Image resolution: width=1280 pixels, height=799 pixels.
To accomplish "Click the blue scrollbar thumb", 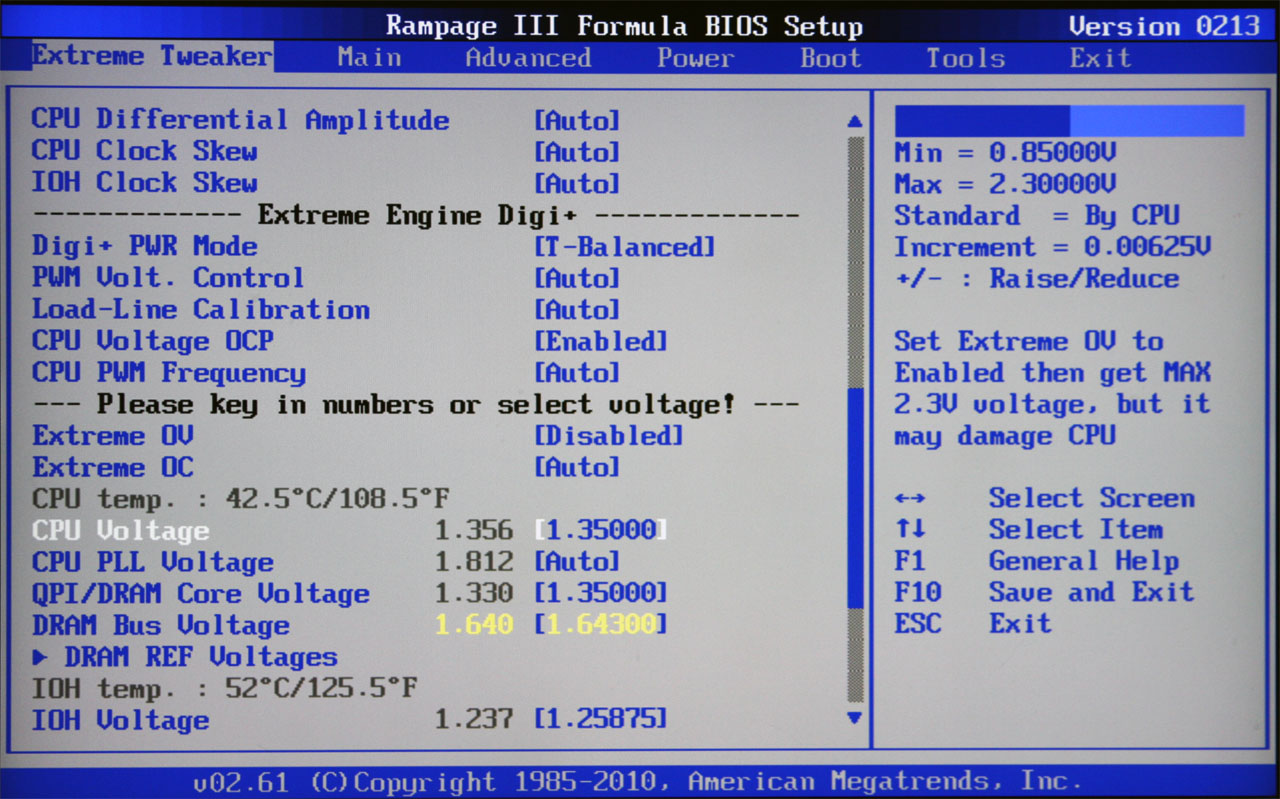I will (855, 499).
